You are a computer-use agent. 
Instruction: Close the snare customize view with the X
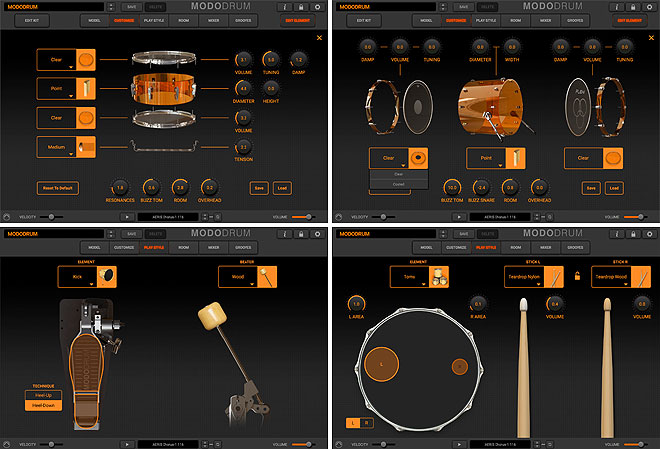pos(319,38)
